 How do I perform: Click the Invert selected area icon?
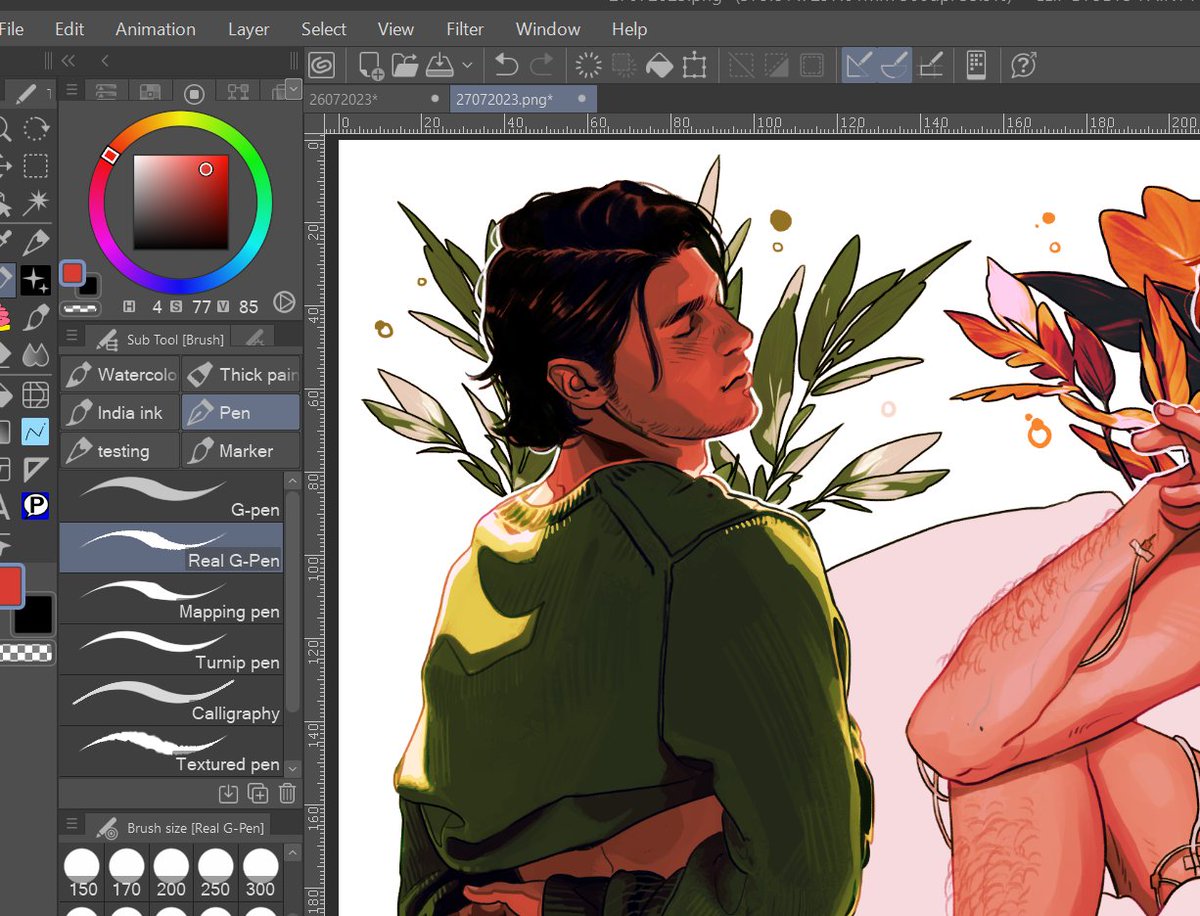tap(776, 66)
